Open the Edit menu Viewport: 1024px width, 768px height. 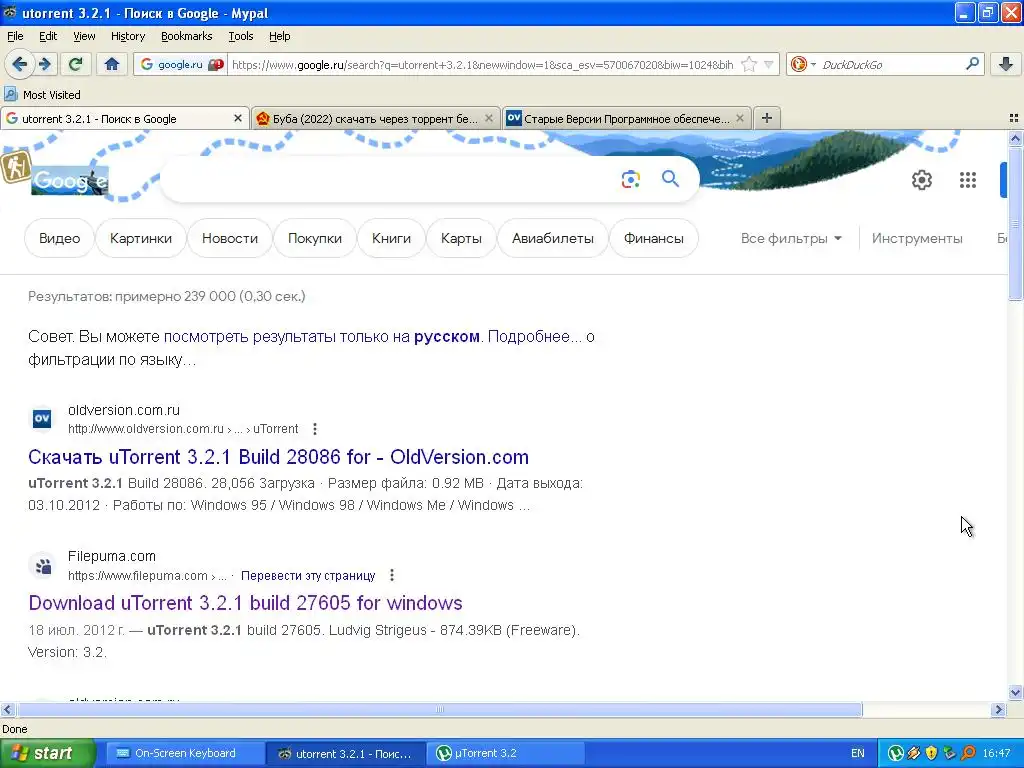(x=48, y=36)
